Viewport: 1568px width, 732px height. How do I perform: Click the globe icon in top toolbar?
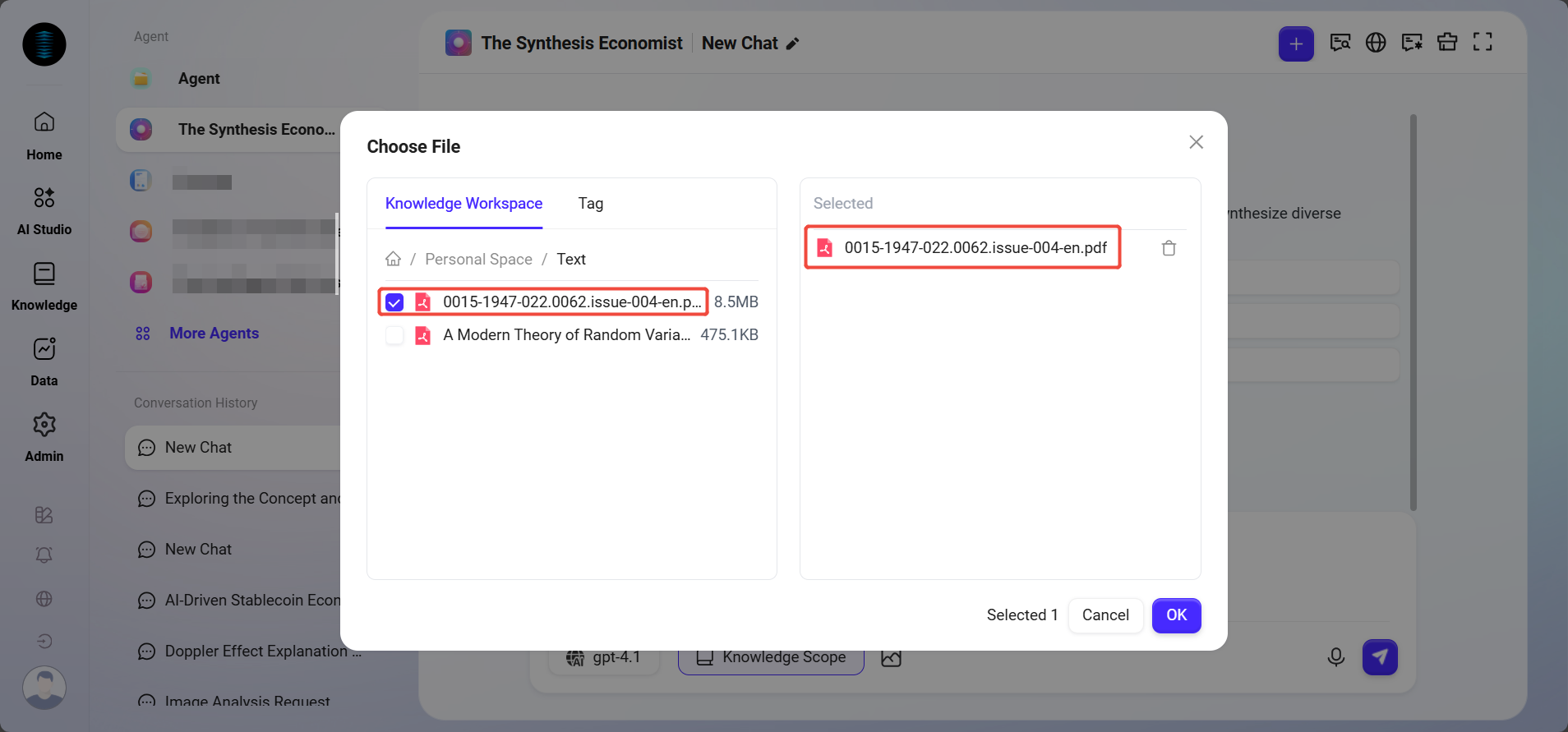click(x=1376, y=43)
